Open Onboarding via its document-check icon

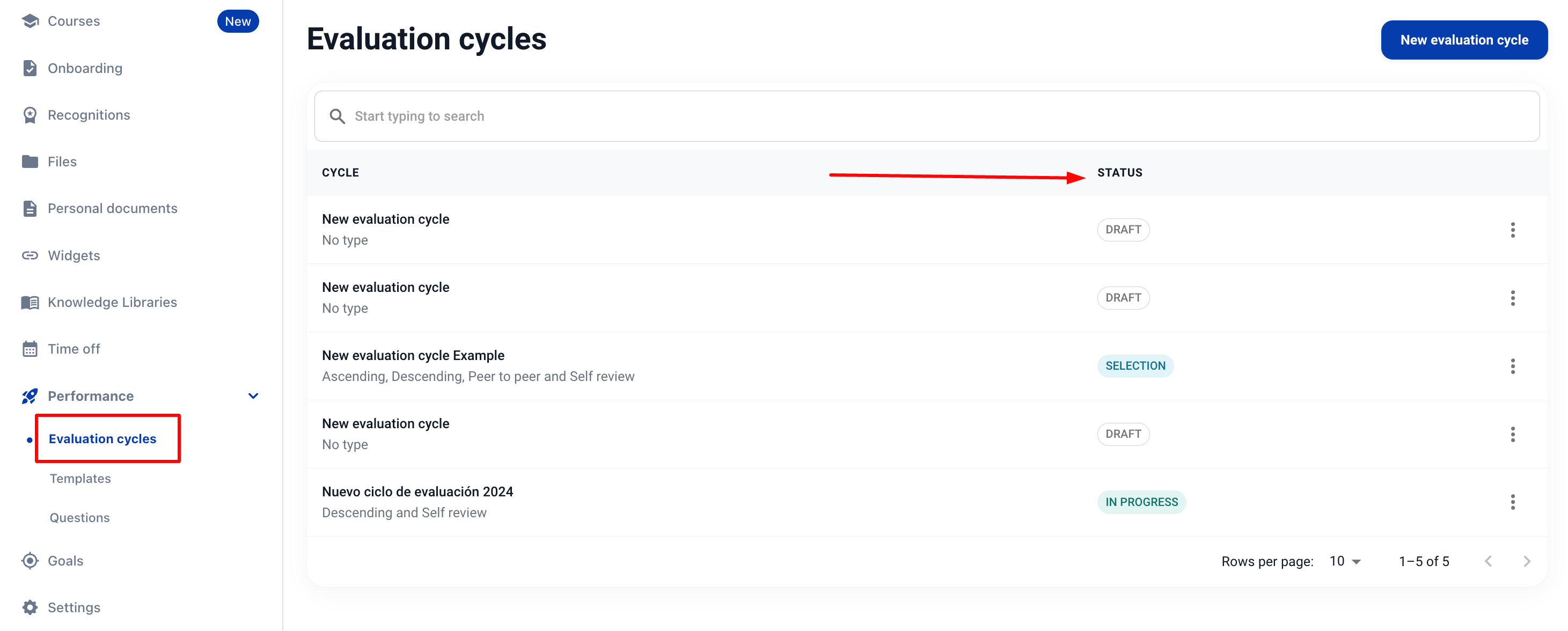coord(30,68)
